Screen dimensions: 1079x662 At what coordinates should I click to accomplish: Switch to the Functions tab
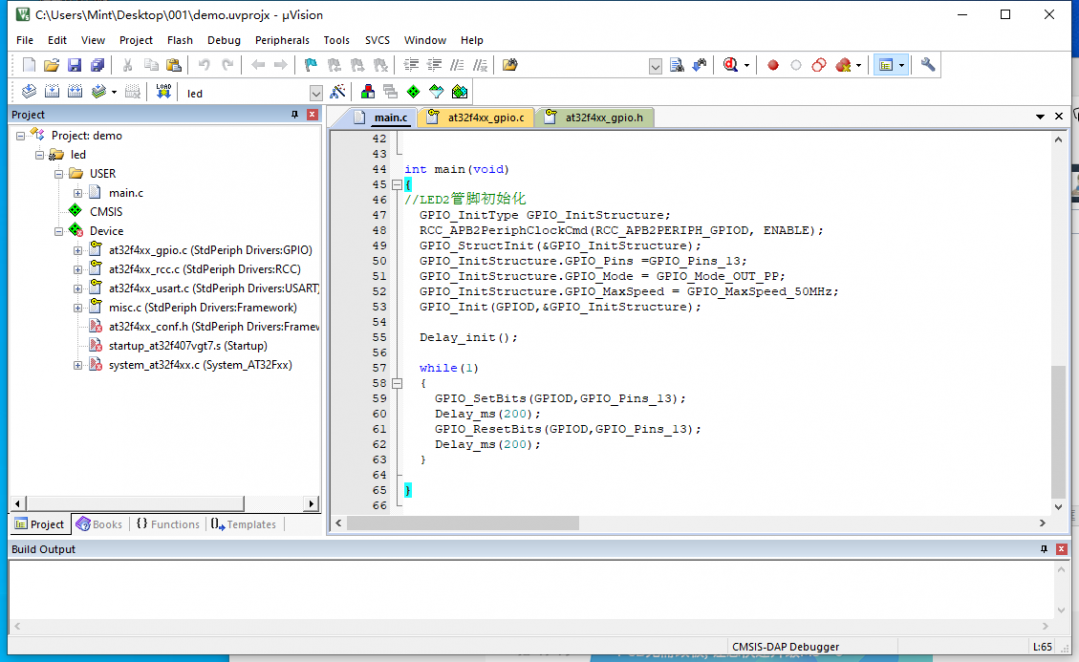168,524
